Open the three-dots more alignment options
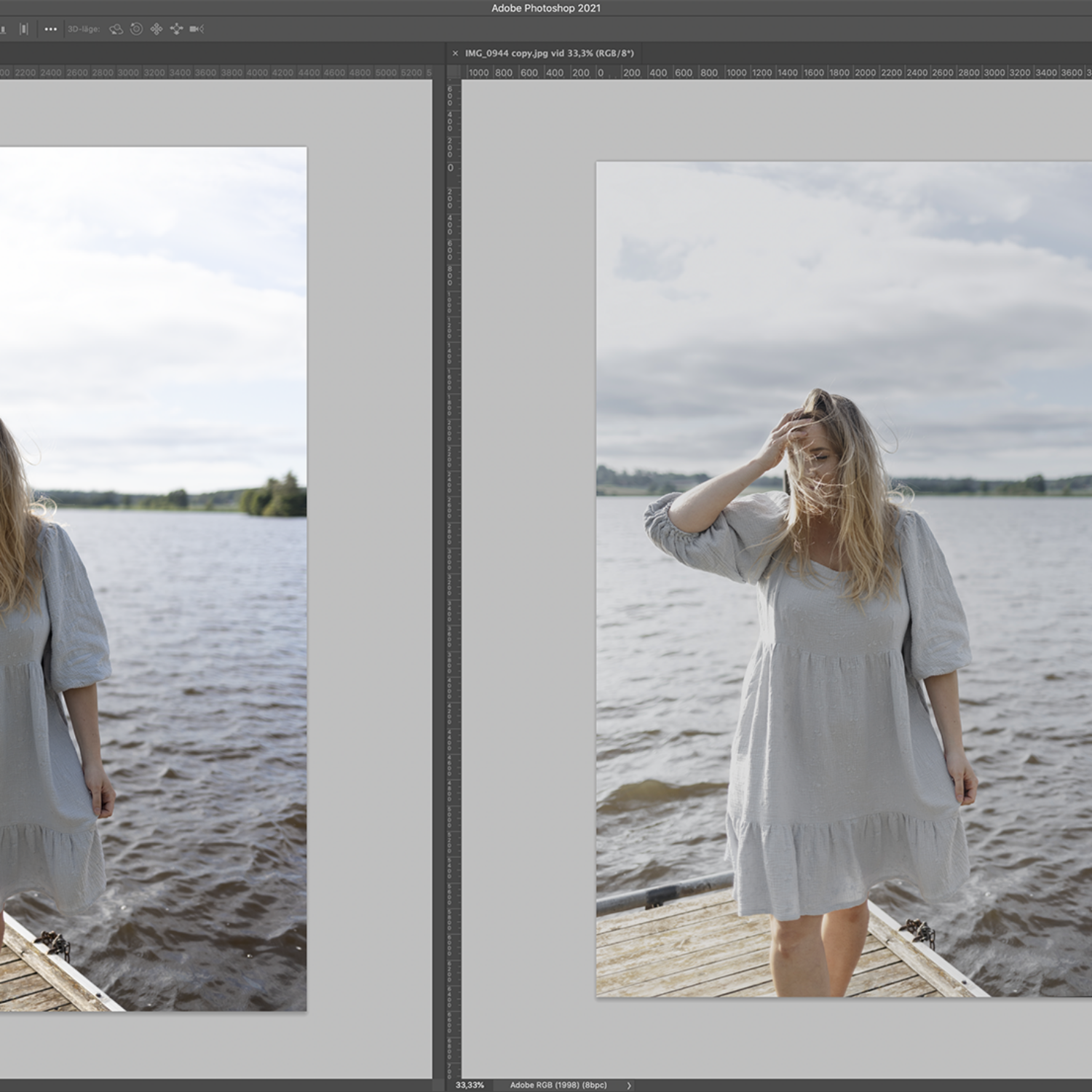Image resolution: width=1092 pixels, height=1092 pixels. click(x=50, y=29)
